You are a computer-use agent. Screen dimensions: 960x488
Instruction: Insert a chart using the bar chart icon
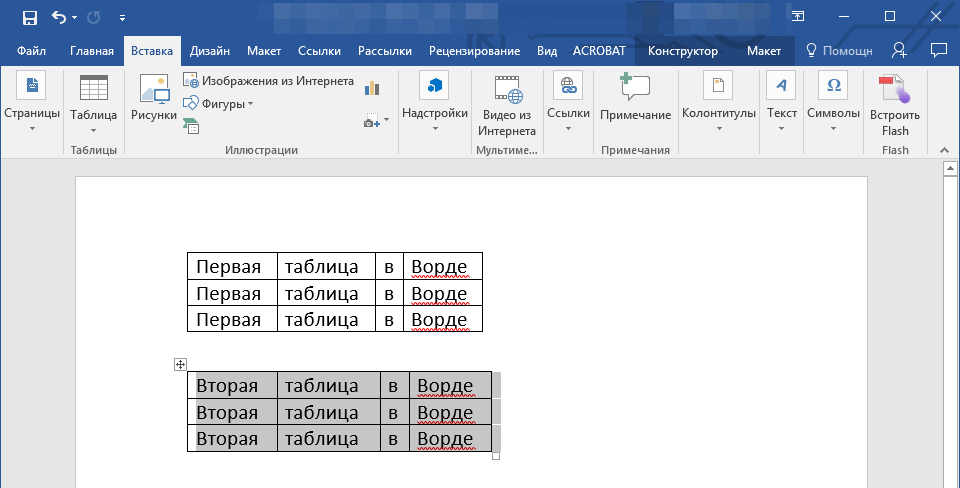(373, 88)
